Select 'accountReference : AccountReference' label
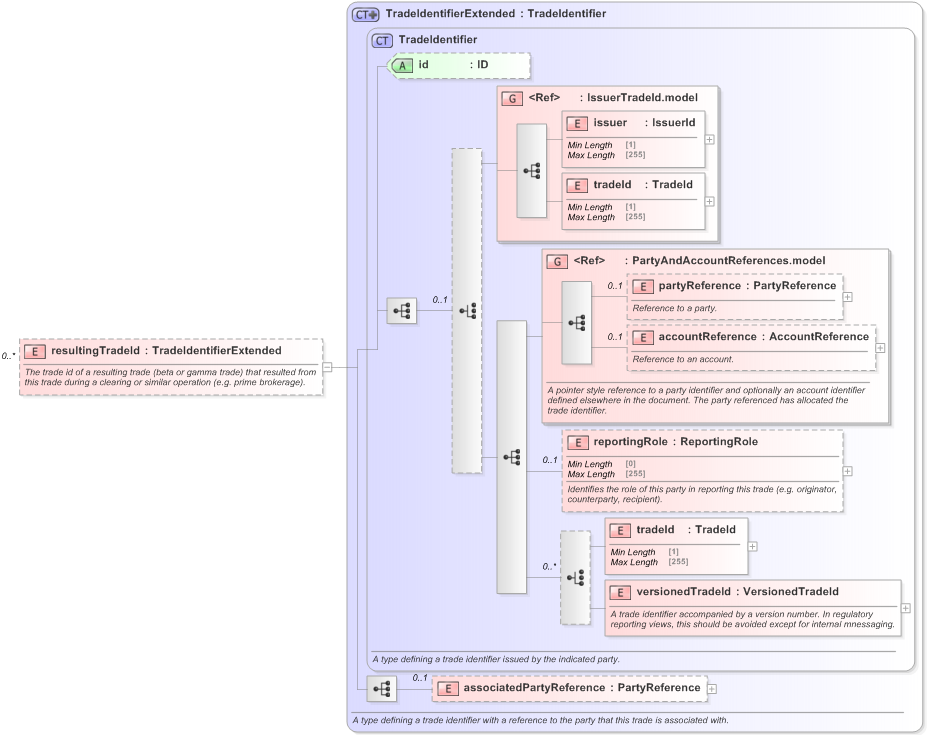The height and width of the screenshot is (735, 927). pyautogui.click(x=764, y=336)
